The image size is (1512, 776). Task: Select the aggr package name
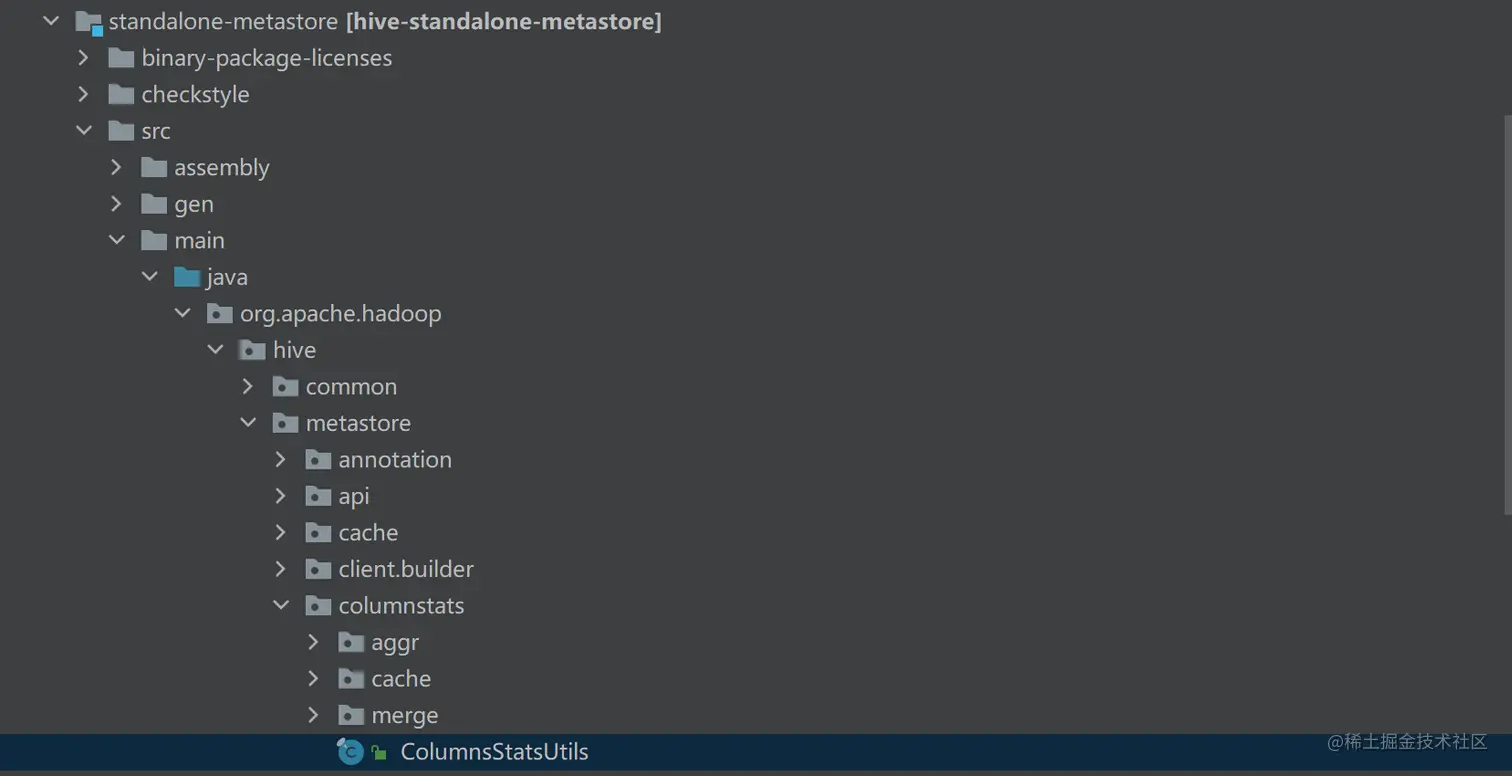[395, 643]
